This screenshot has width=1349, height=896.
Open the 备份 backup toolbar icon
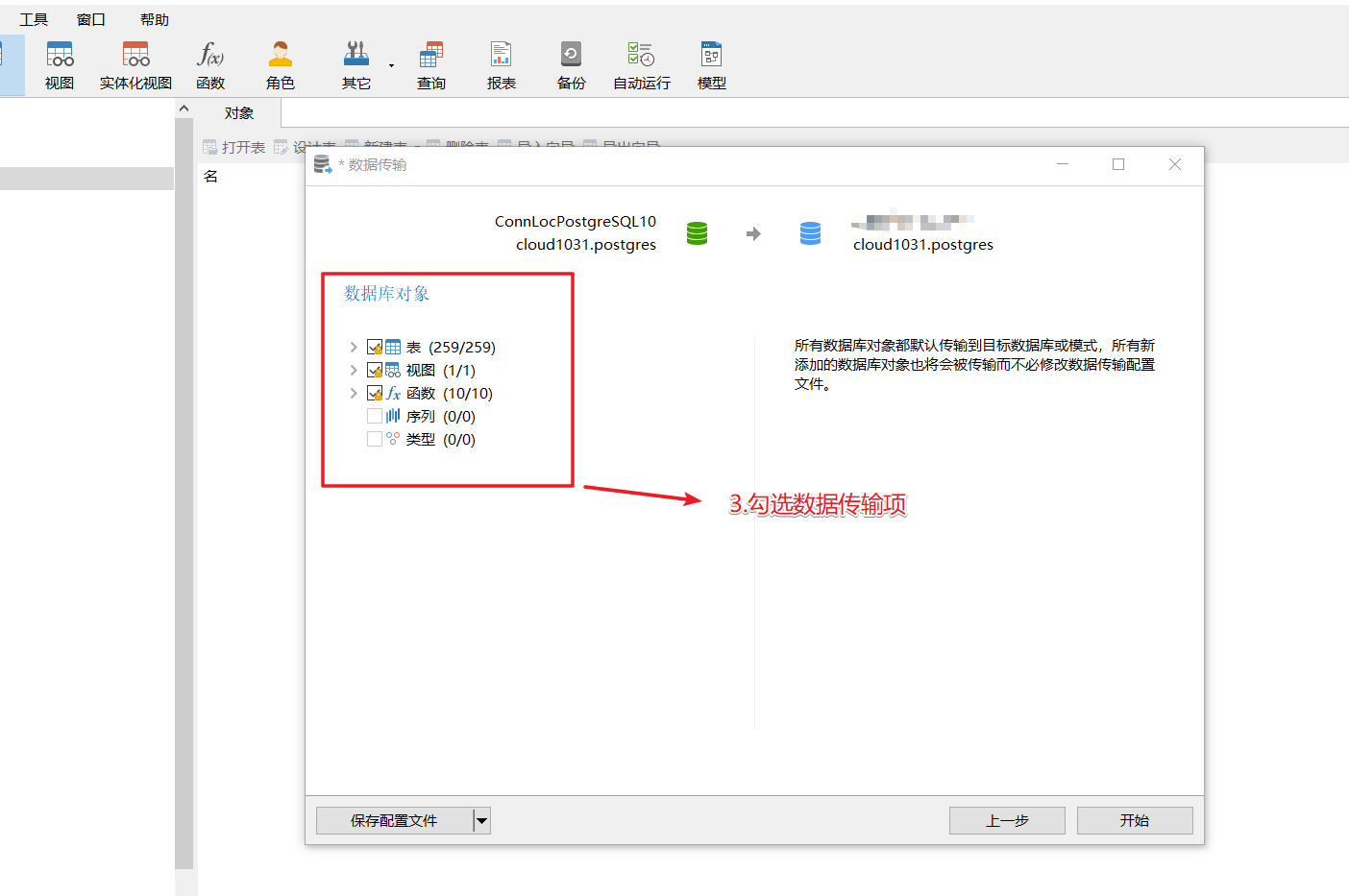click(x=571, y=65)
